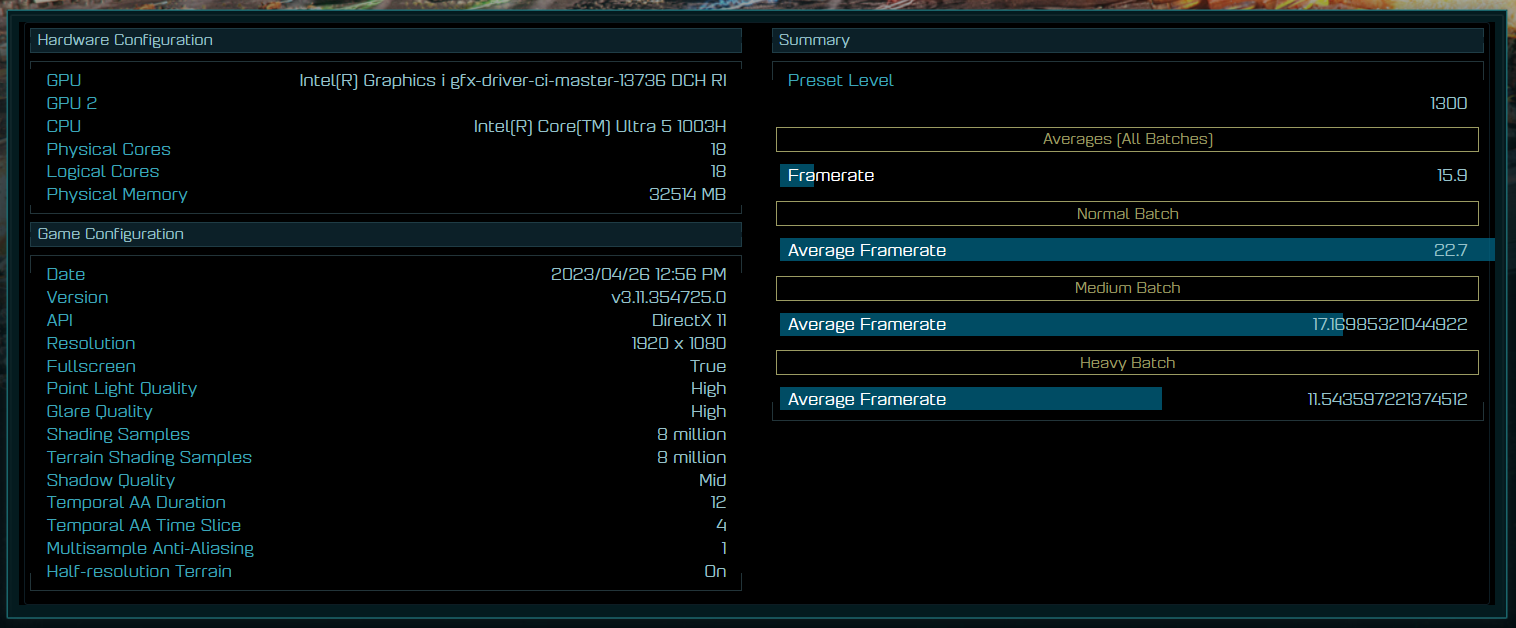Viewport: 1516px width, 628px height.
Task: Click the Medium Batch Average Framerate bar
Action: tap(1060, 324)
